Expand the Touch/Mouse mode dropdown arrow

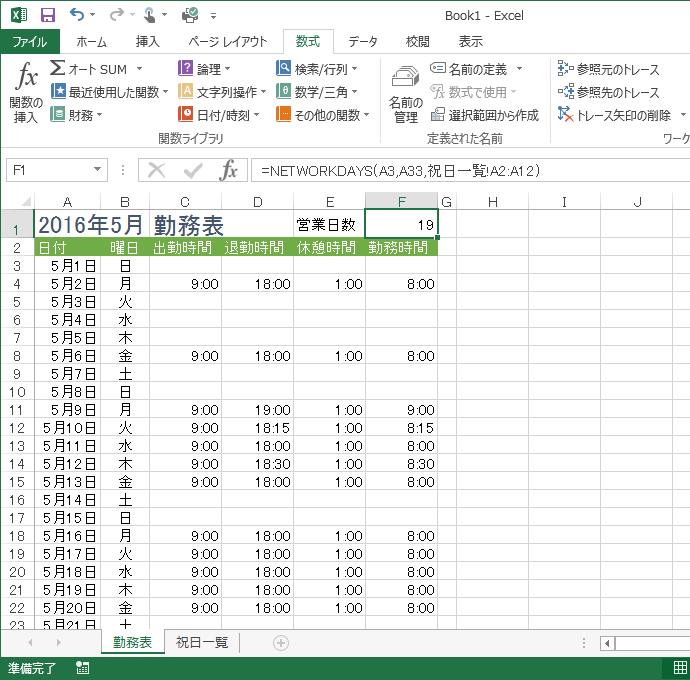click(165, 15)
